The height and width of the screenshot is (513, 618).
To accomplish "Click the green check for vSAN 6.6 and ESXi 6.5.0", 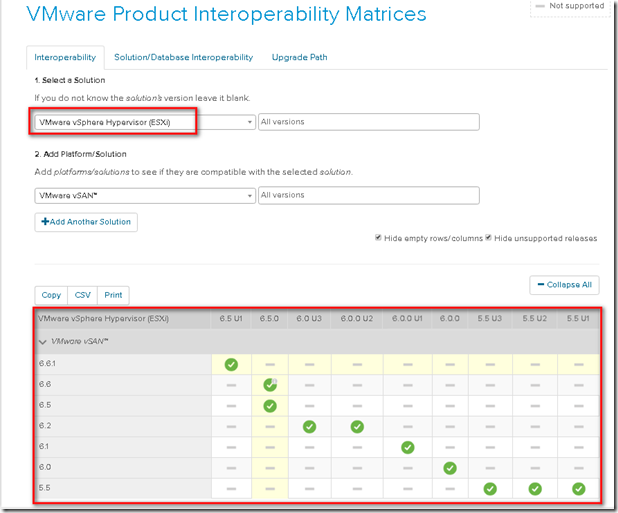I will pyautogui.click(x=270, y=385).
